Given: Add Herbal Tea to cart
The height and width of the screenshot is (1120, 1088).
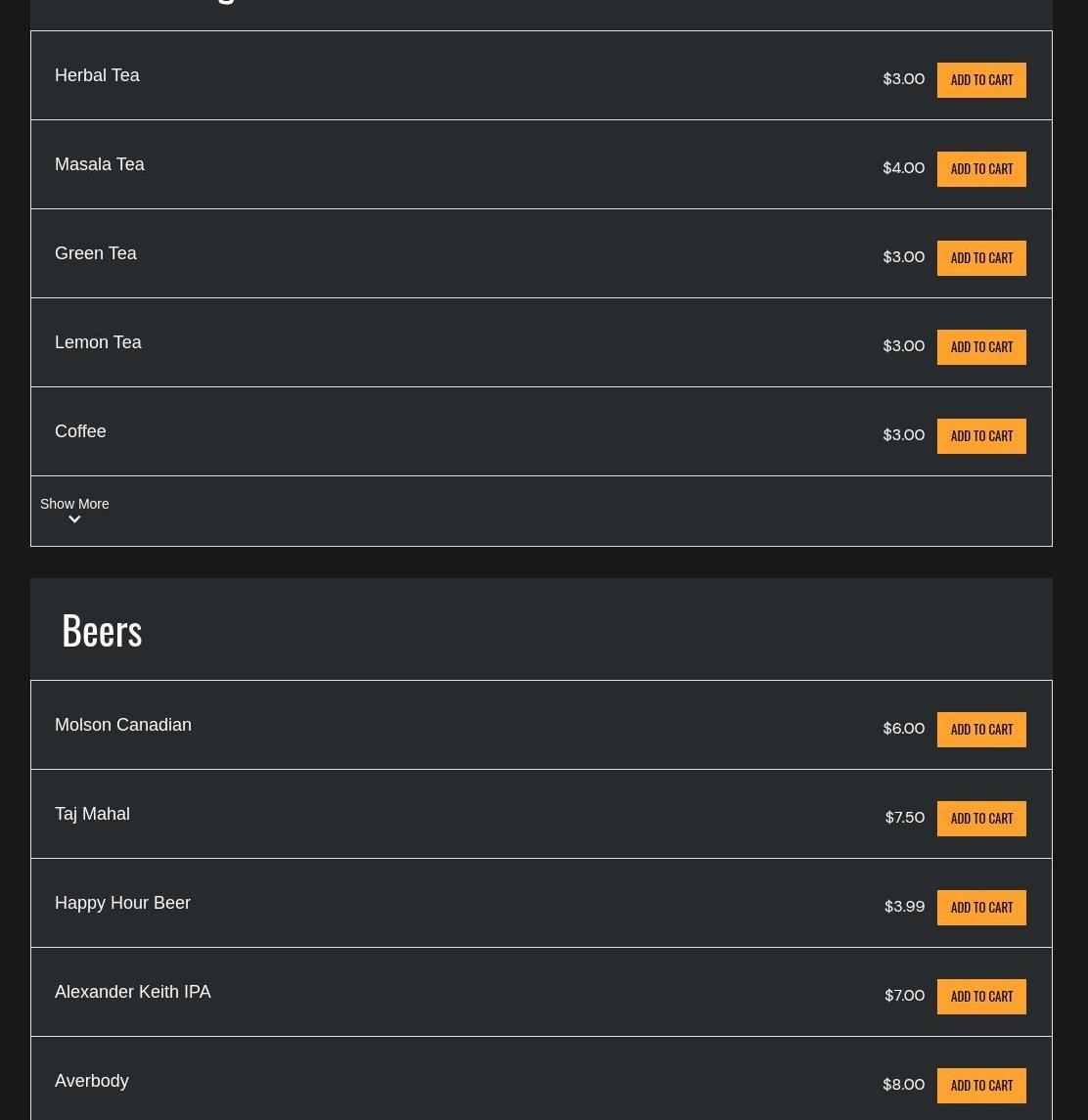Looking at the screenshot, I should point(981,80).
